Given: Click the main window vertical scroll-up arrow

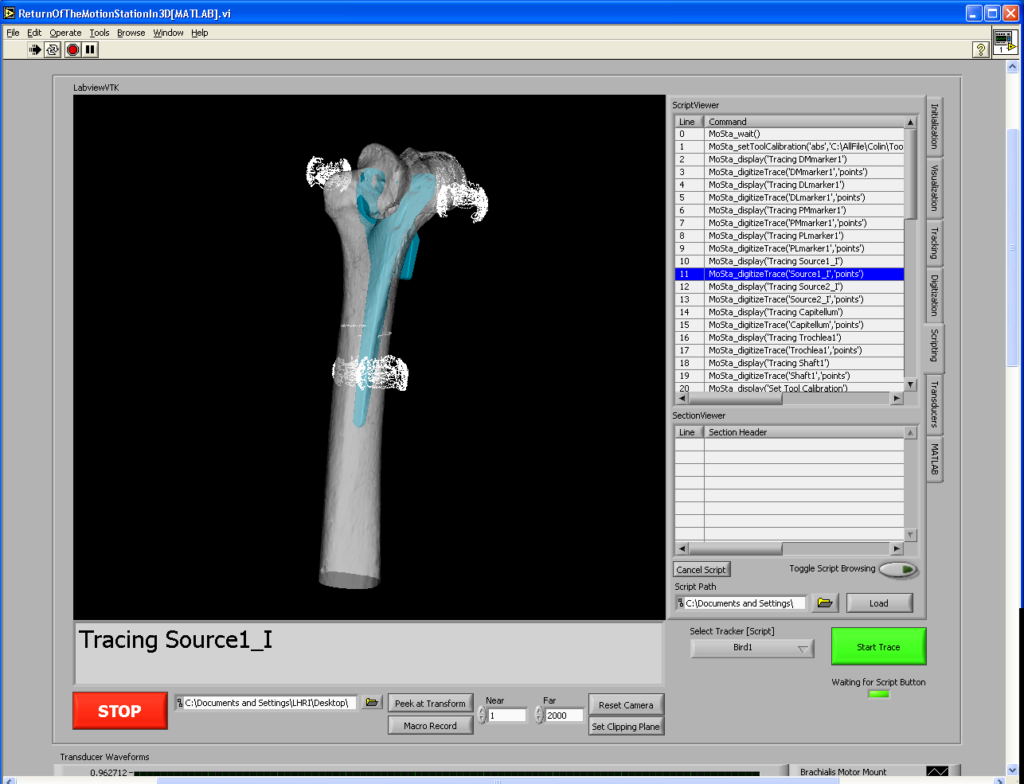Looking at the screenshot, I should pyautogui.click(x=1012, y=67).
